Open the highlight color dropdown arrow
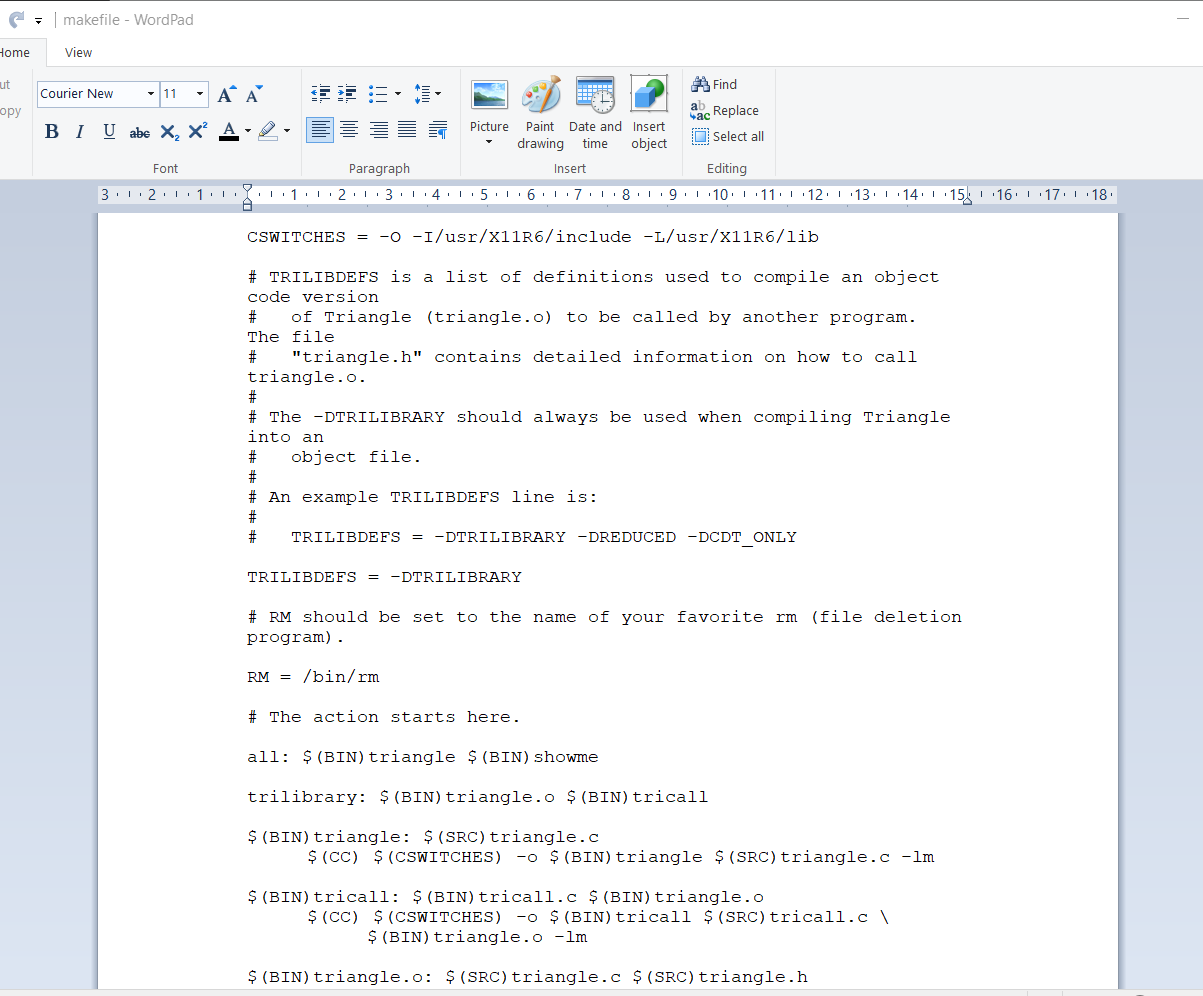Image resolution: width=1203 pixels, height=996 pixels. tap(287, 131)
